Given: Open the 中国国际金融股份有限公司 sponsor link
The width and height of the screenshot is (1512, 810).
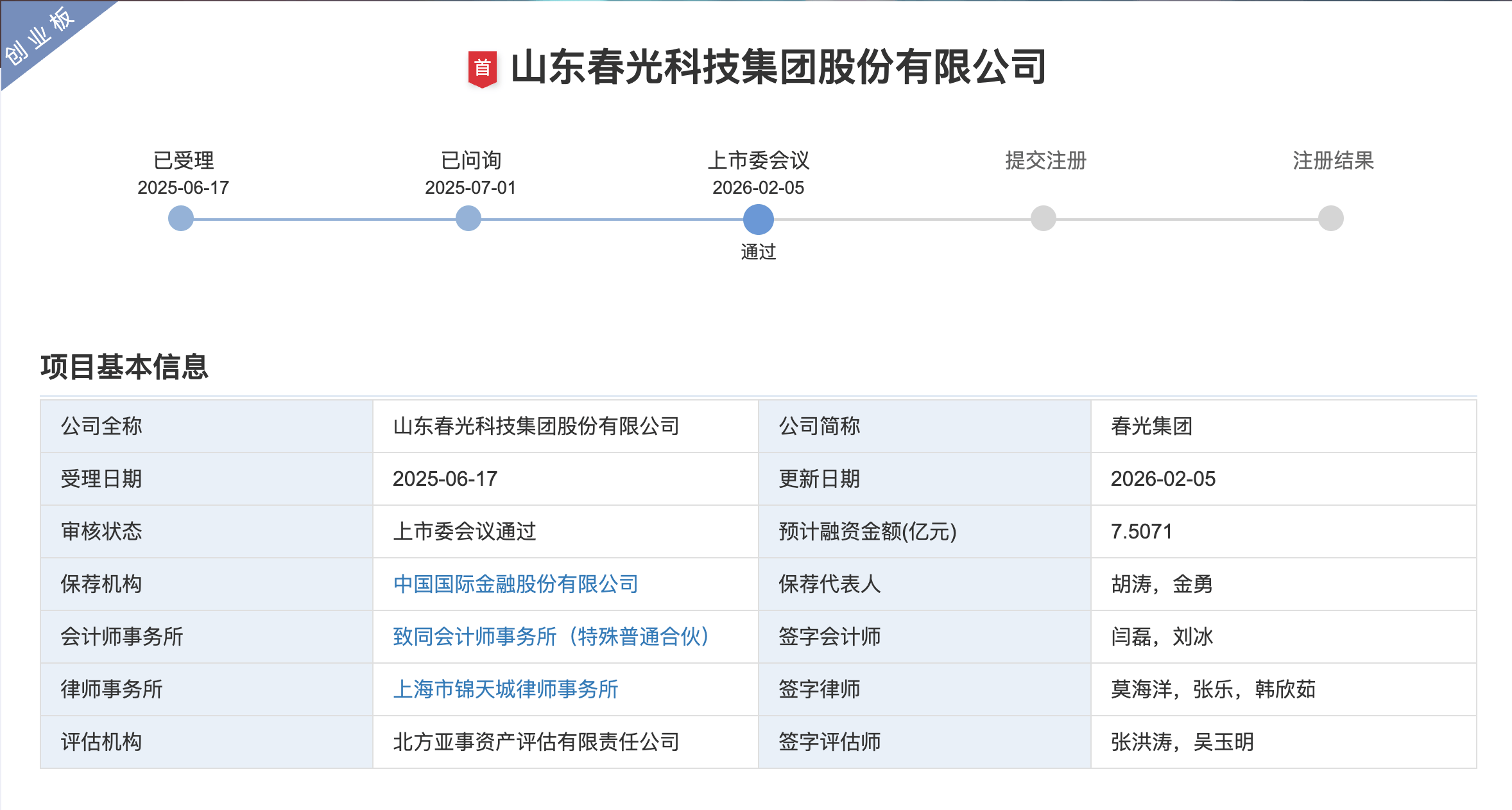Looking at the screenshot, I should (515, 584).
